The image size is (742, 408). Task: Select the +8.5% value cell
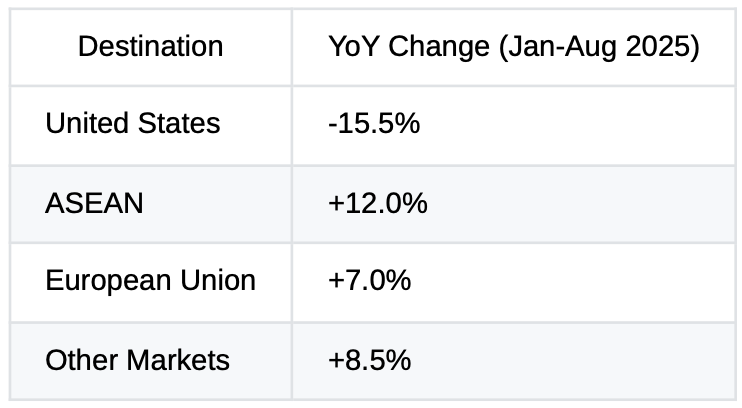513,361
